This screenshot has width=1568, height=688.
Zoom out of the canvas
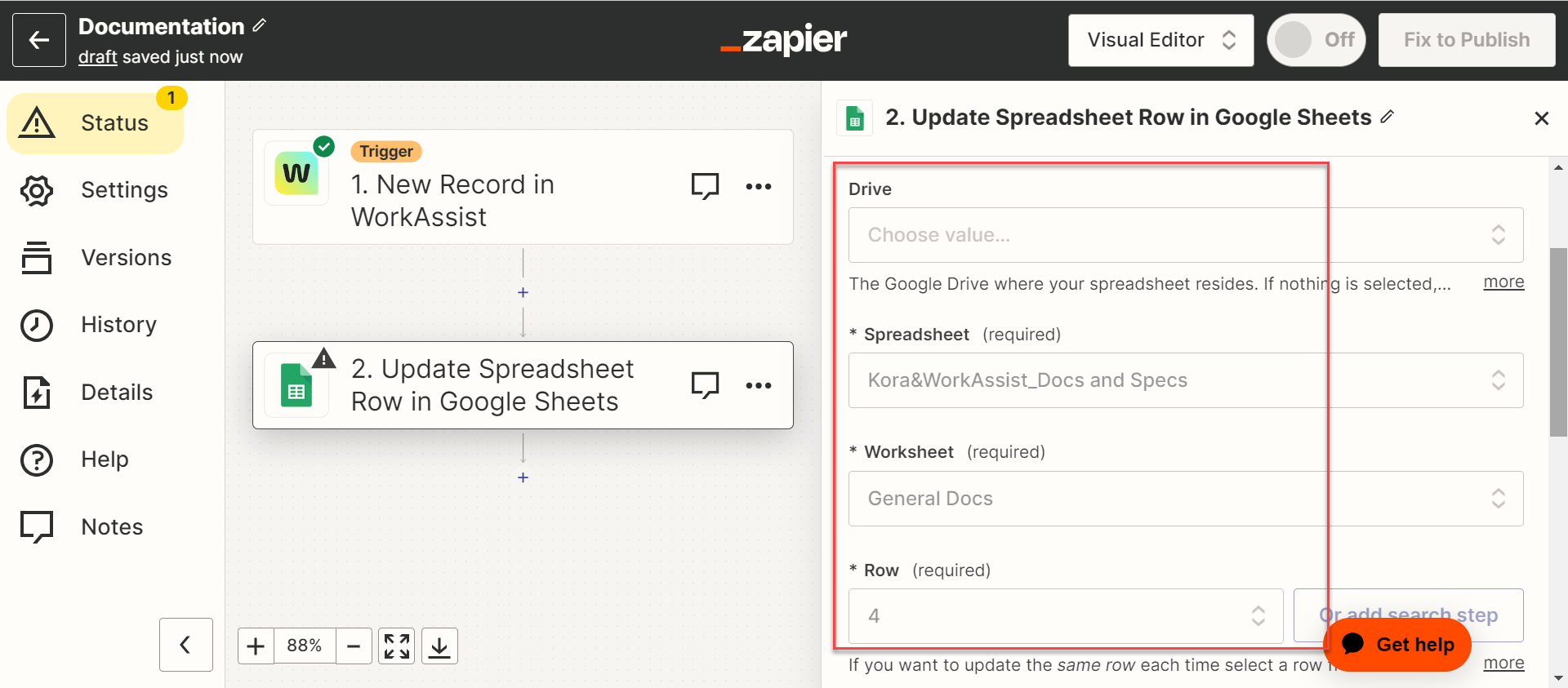(354, 646)
